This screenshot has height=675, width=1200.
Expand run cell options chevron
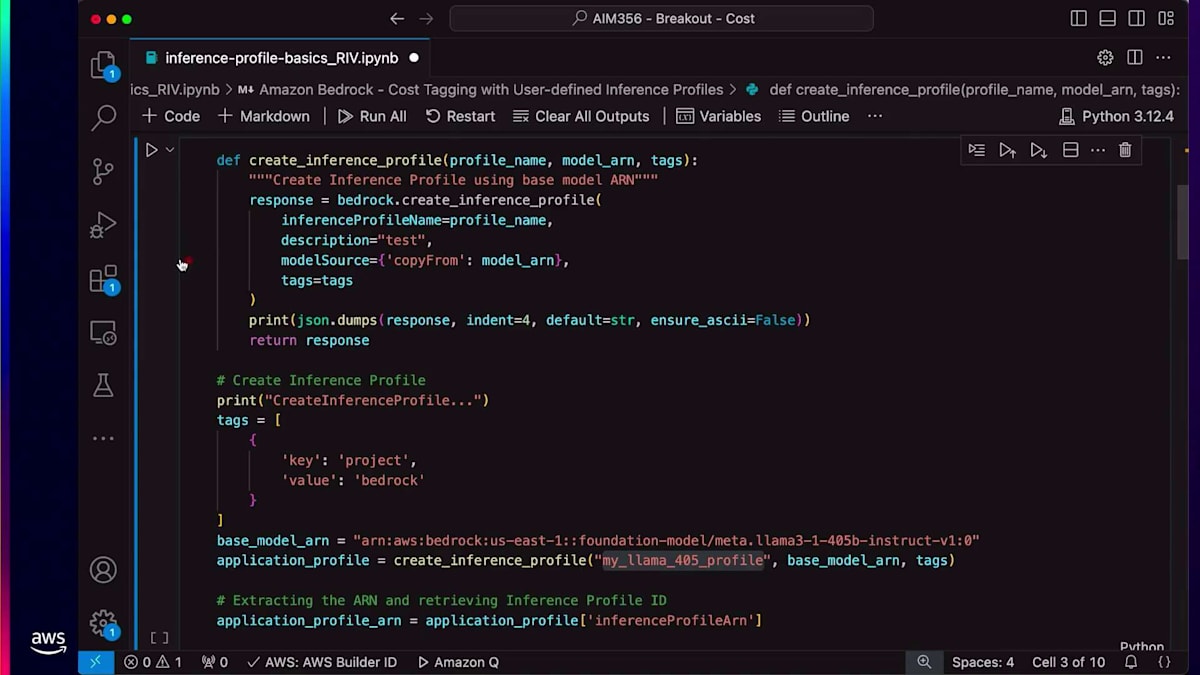coord(170,150)
